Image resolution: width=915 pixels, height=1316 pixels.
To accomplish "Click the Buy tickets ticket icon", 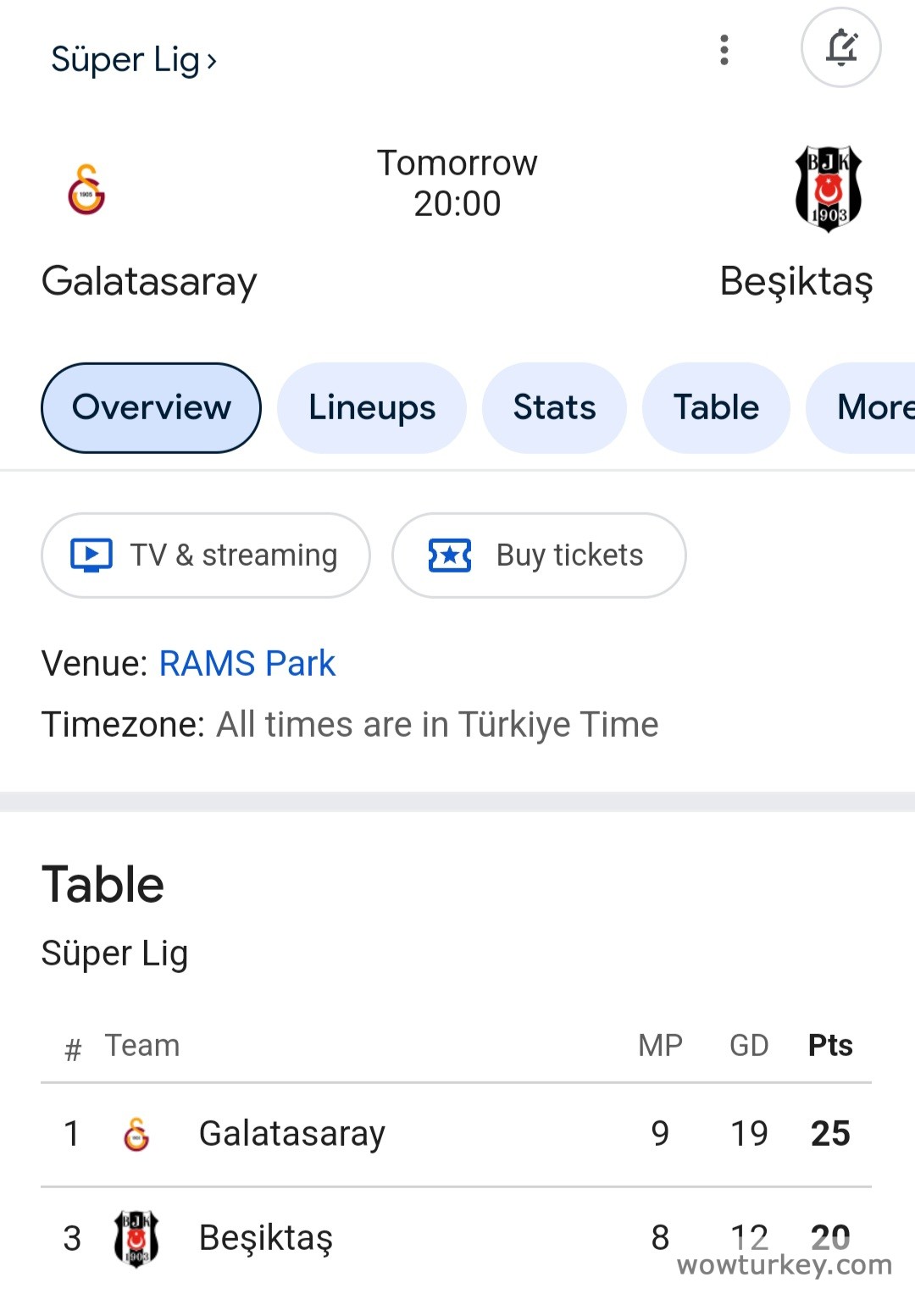I will point(450,556).
